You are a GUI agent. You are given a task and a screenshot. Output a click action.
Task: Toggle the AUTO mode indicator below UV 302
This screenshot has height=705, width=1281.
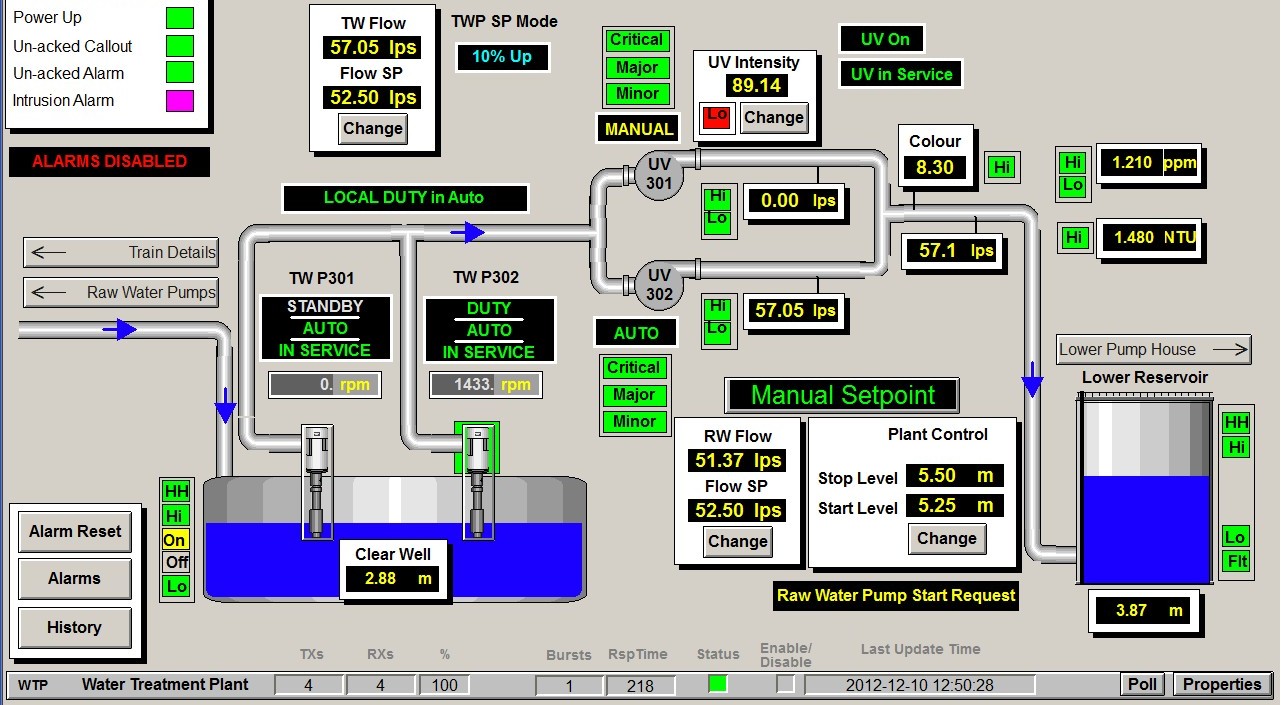636,332
